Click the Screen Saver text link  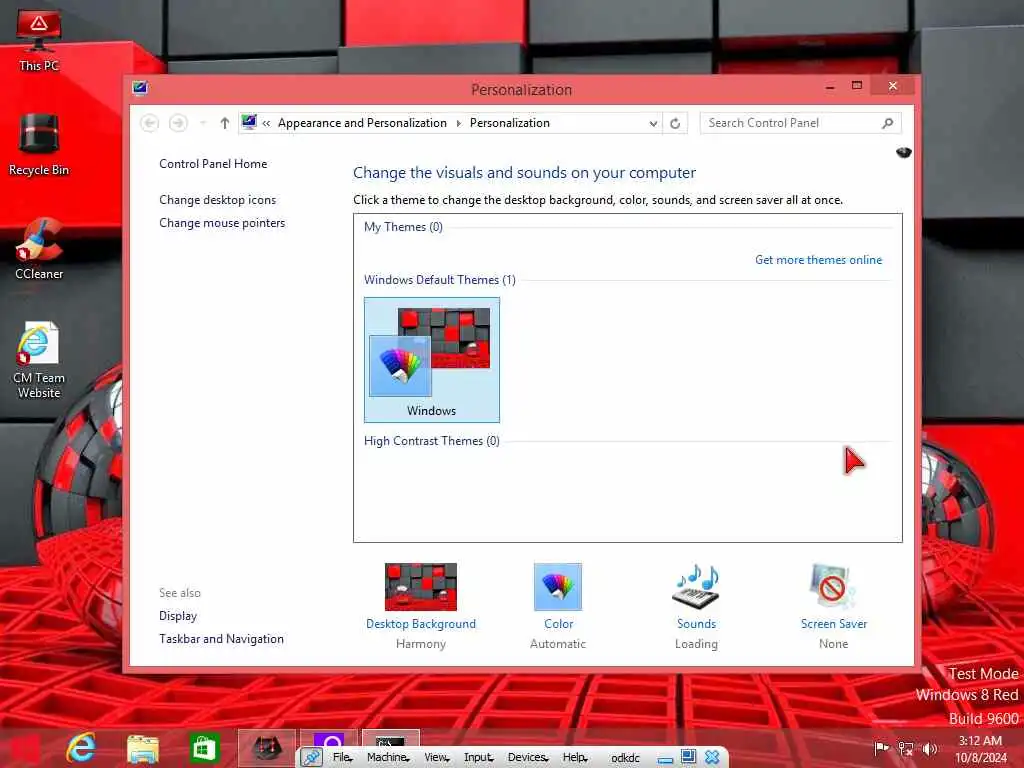[833, 624]
